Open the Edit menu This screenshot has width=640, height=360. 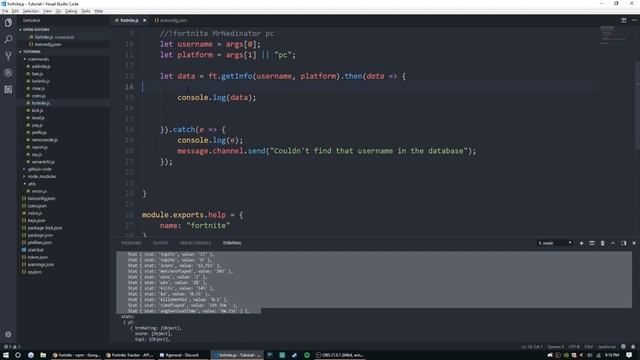(x=16, y=11)
